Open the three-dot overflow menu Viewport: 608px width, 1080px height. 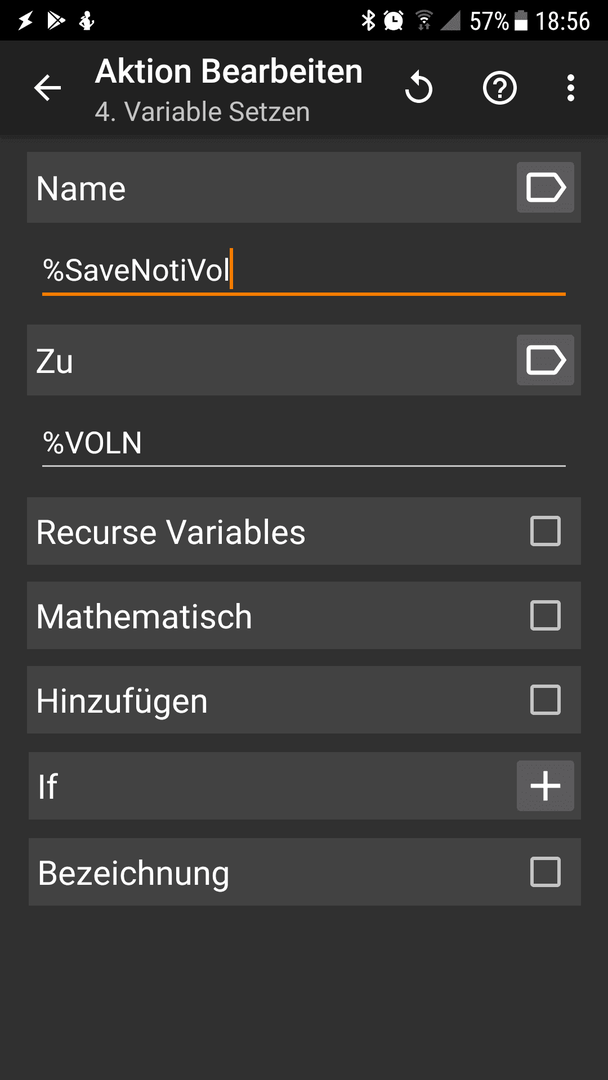coord(570,88)
